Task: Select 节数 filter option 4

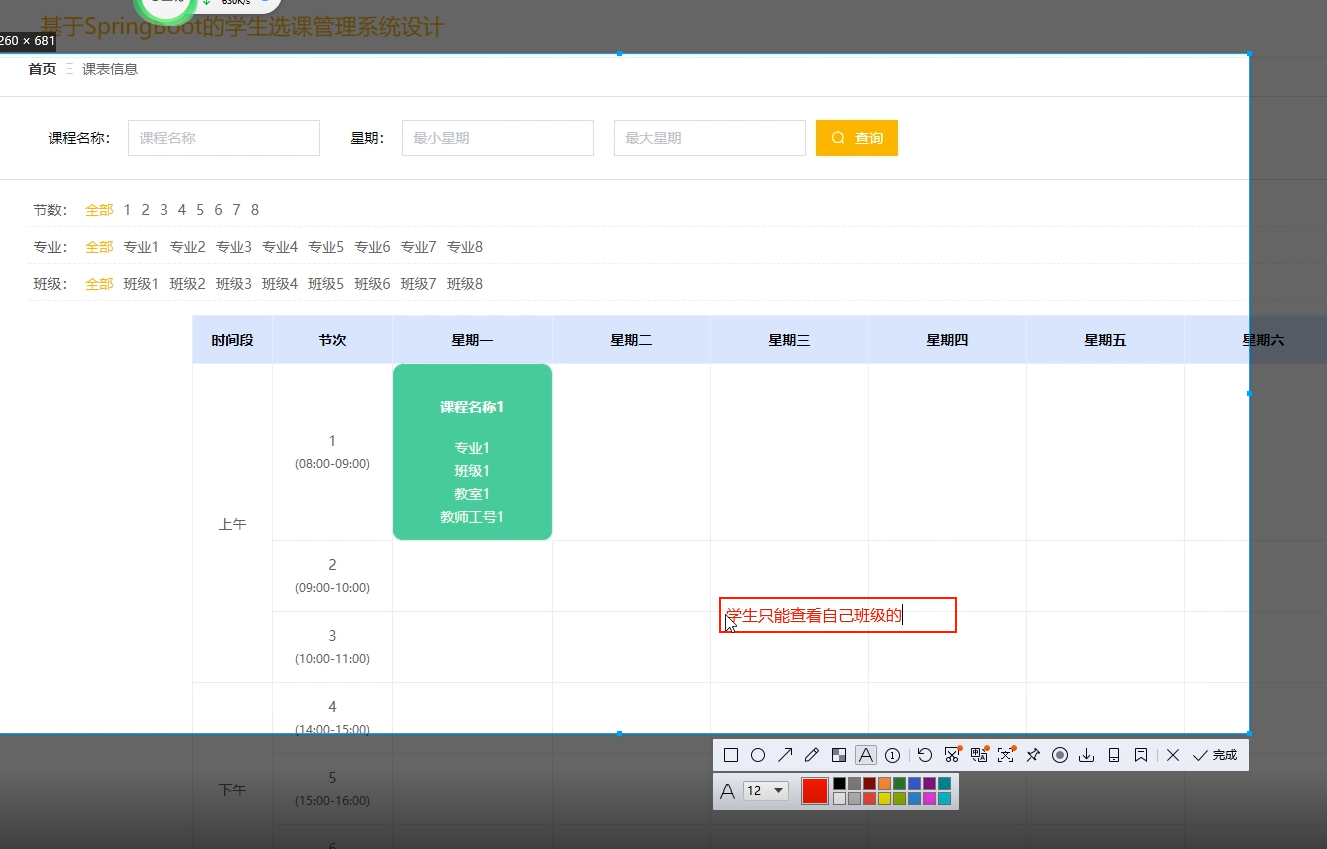Action: click(x=182, y=210)
